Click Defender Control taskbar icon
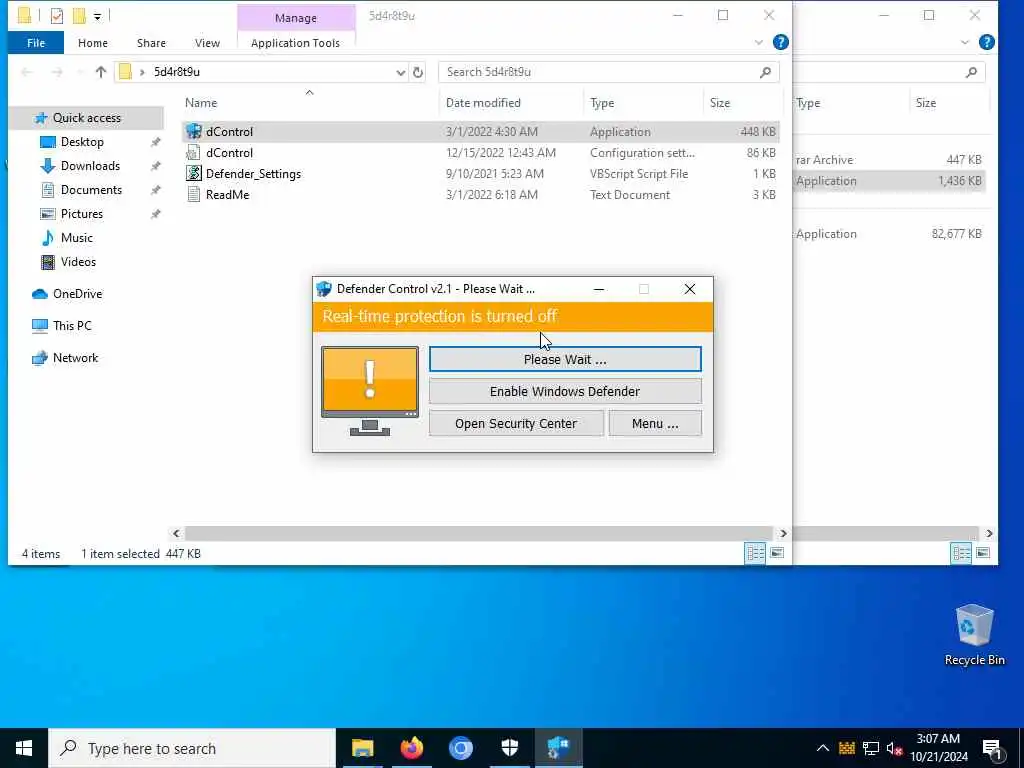Screen dimensions: 1024x768 coord(558,748)
